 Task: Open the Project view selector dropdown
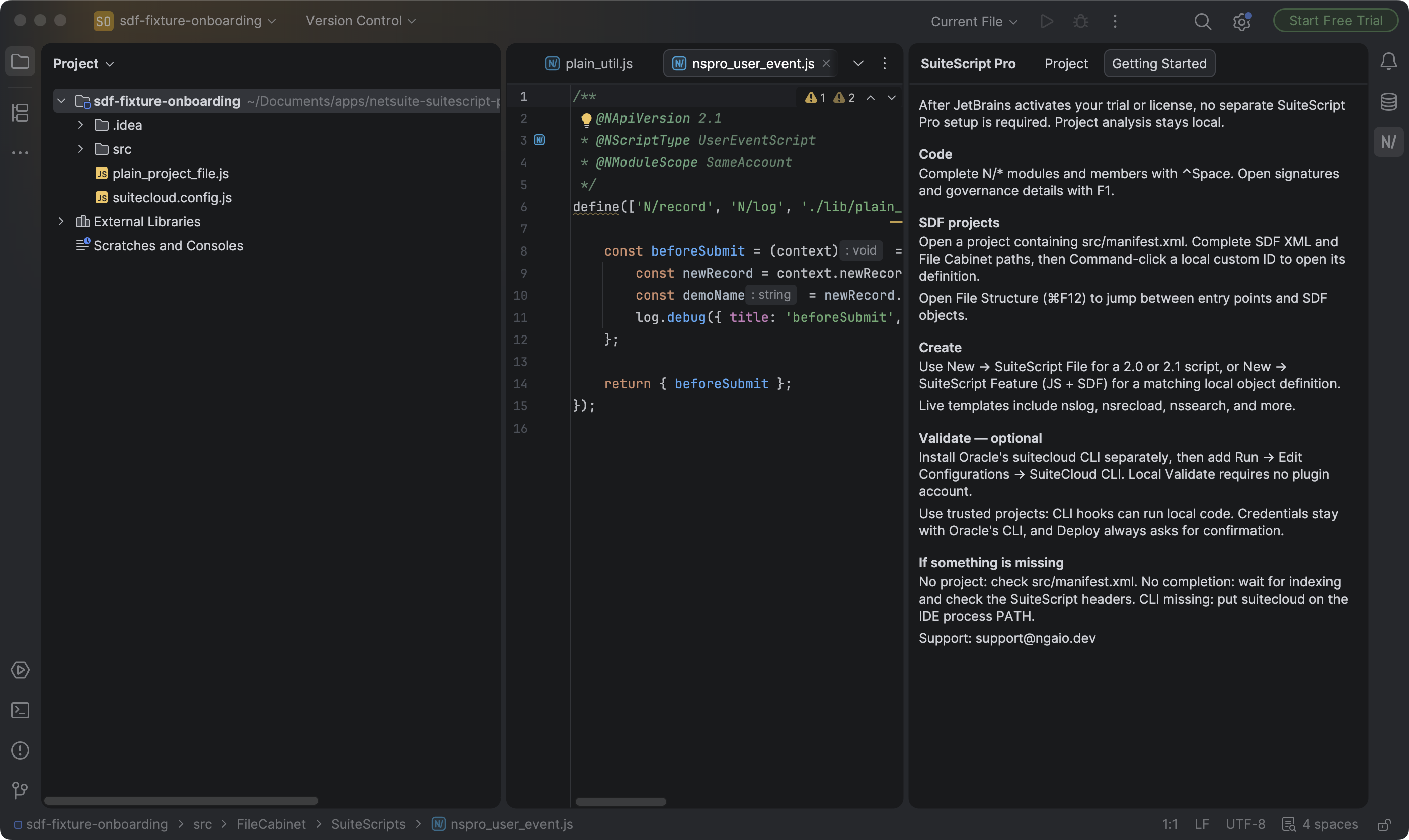pyautogui.click(x=84, y=64)
